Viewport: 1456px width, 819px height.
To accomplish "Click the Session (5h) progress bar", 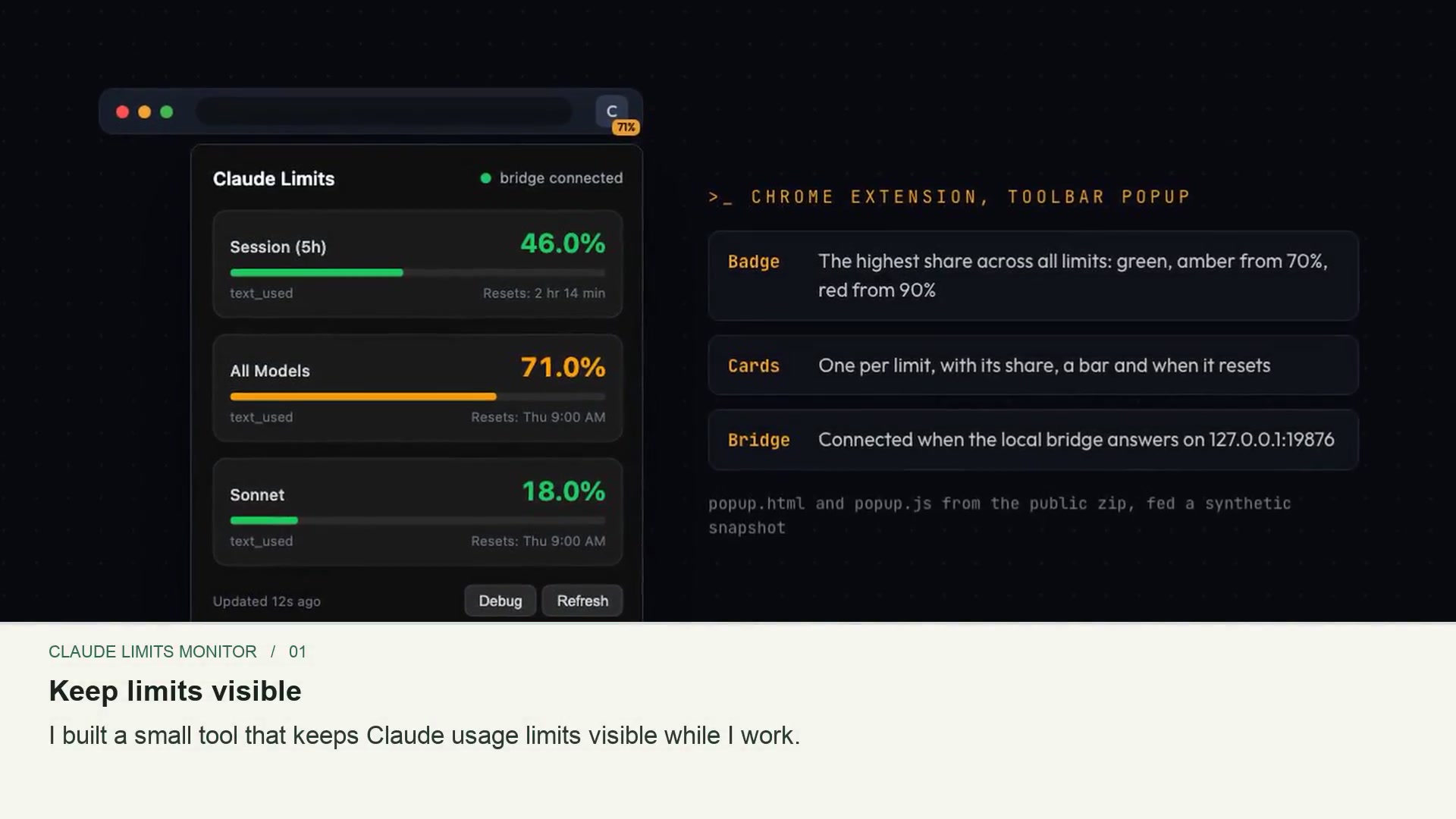I will [418, 272].
